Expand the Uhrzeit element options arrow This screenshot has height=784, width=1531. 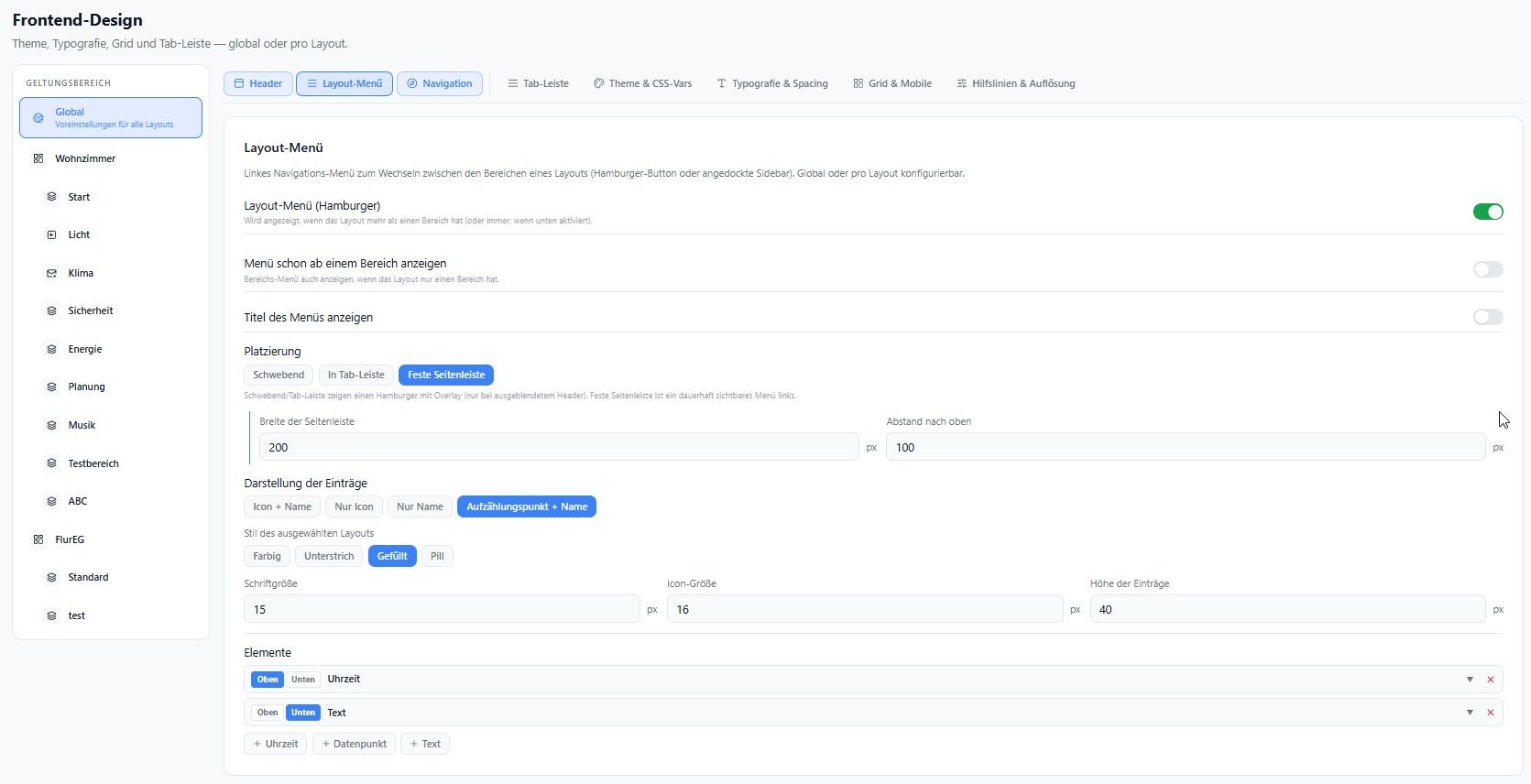tap(1470, 680)
